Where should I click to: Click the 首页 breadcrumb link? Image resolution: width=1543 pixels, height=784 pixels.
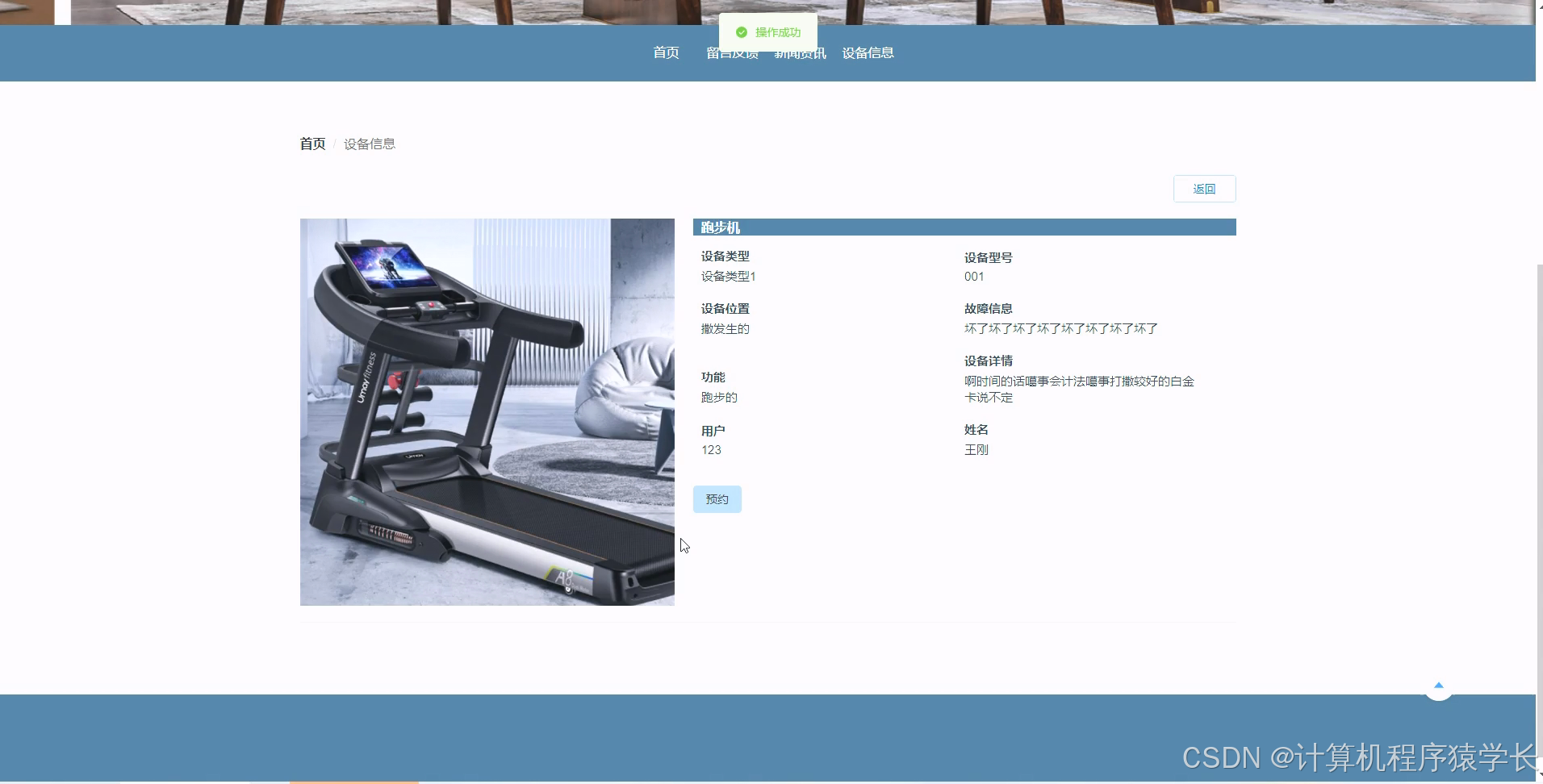312,144
